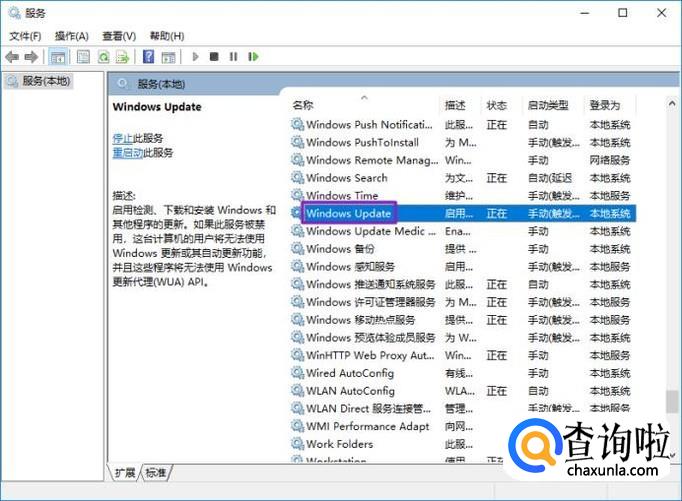Click the Windows 备份 service icon
Image resolution: width=682 pixels, height=501 pixels.
[x=298, y=249]
